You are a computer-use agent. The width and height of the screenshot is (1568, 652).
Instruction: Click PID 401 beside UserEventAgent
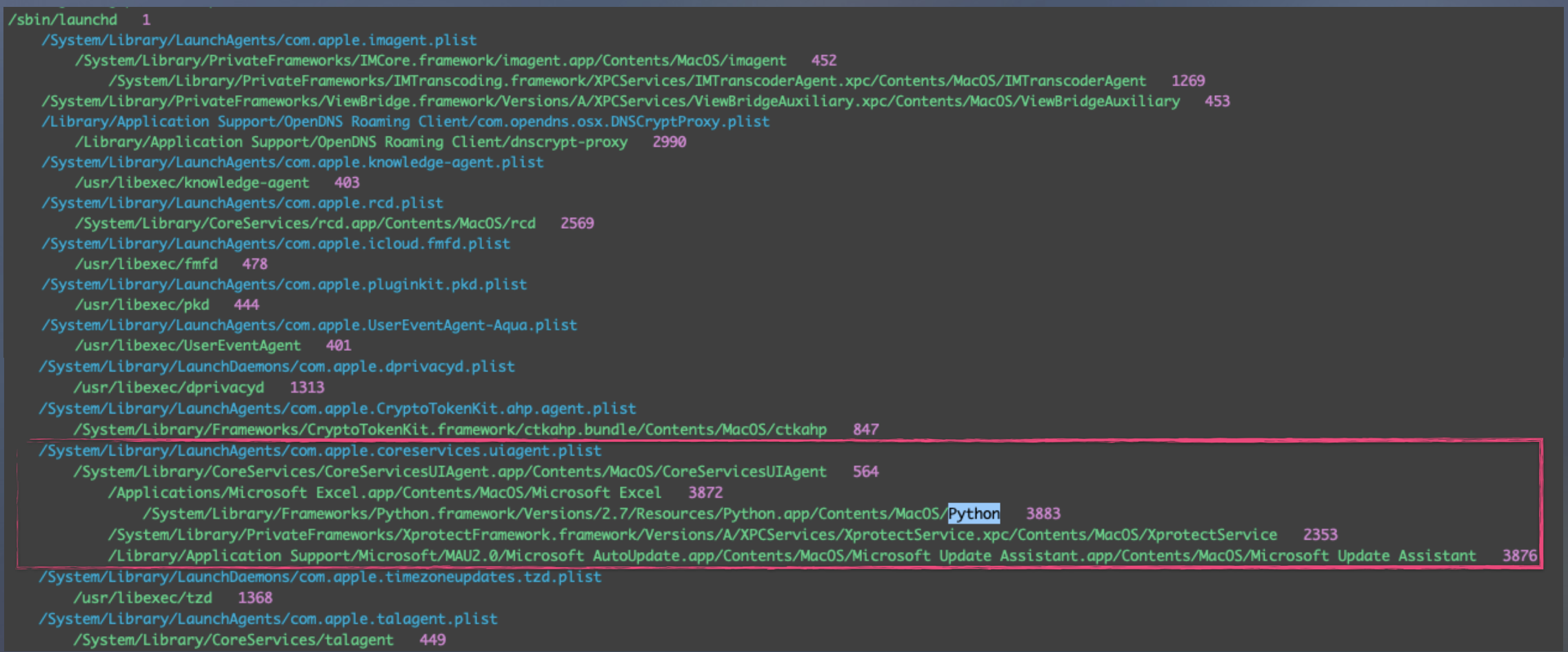[339, 345]
